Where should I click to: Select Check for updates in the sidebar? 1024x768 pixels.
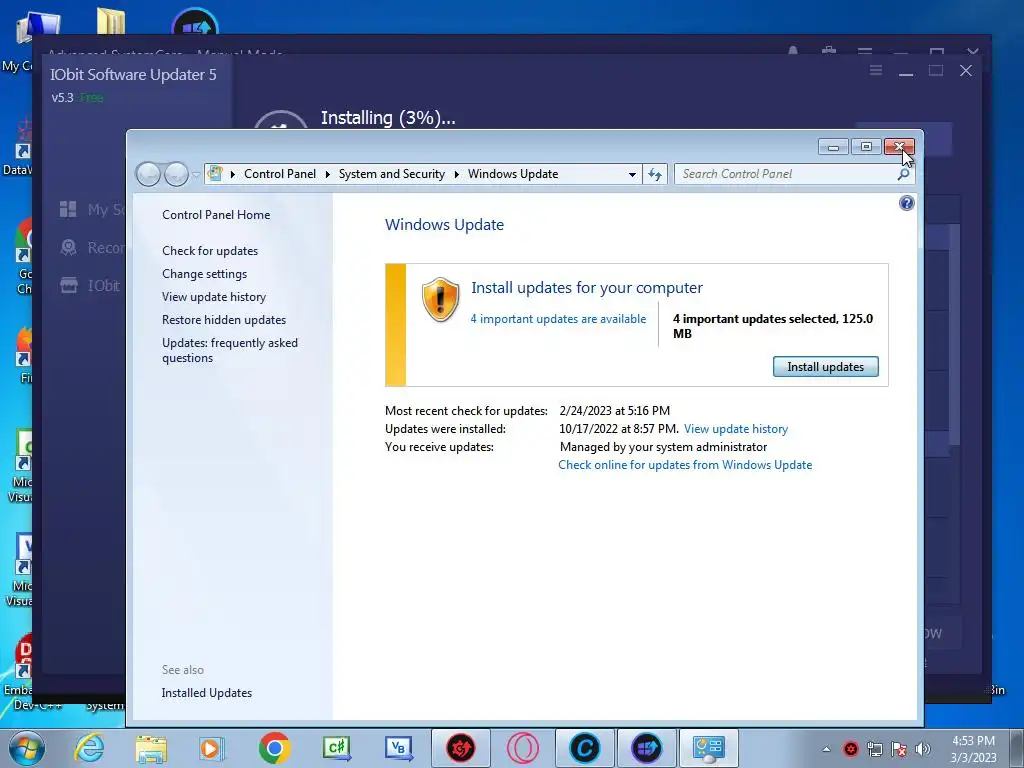pos(210,251)
